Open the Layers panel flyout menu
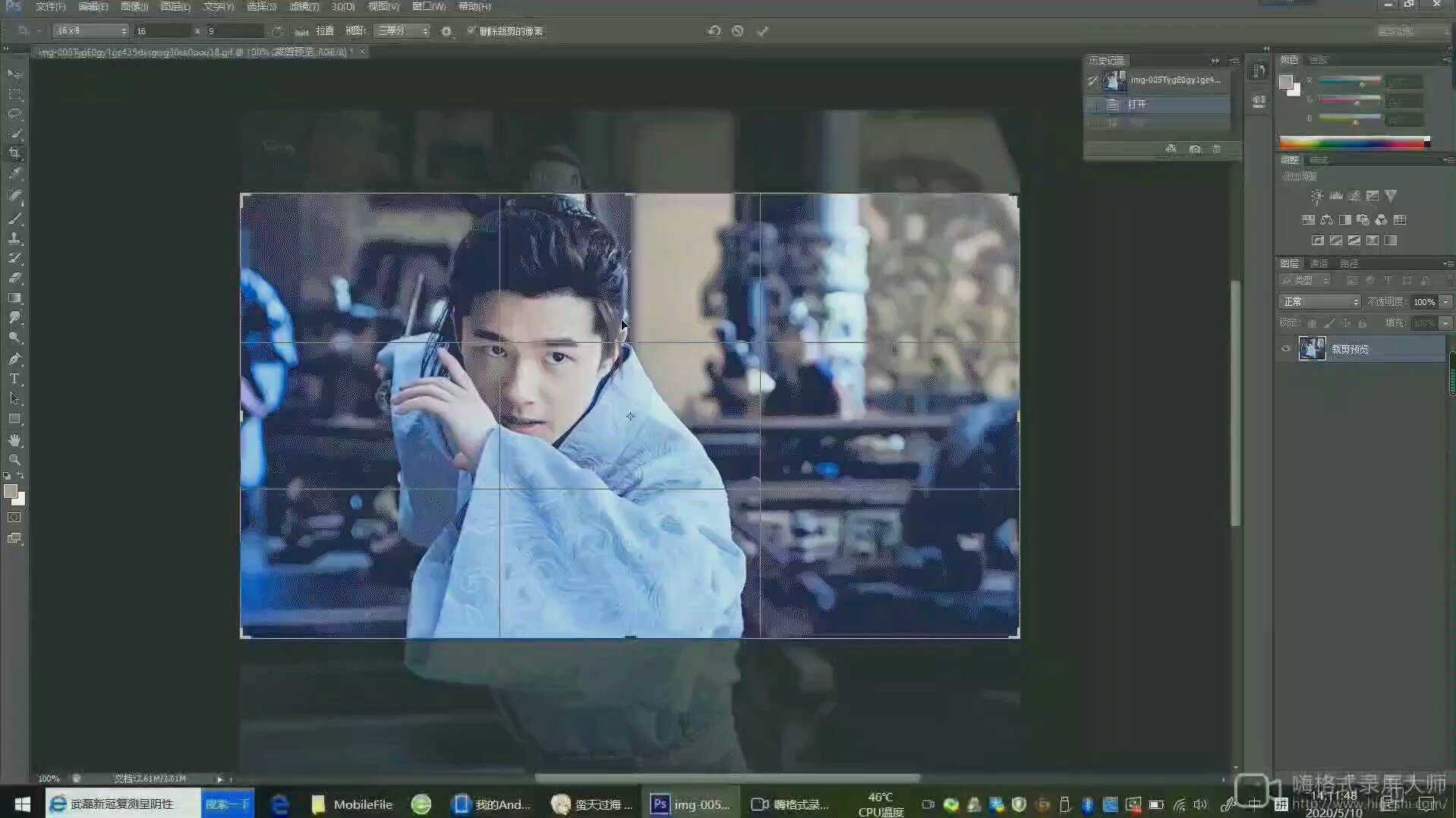1456x818 pixels. click(x=1448, y=264)
